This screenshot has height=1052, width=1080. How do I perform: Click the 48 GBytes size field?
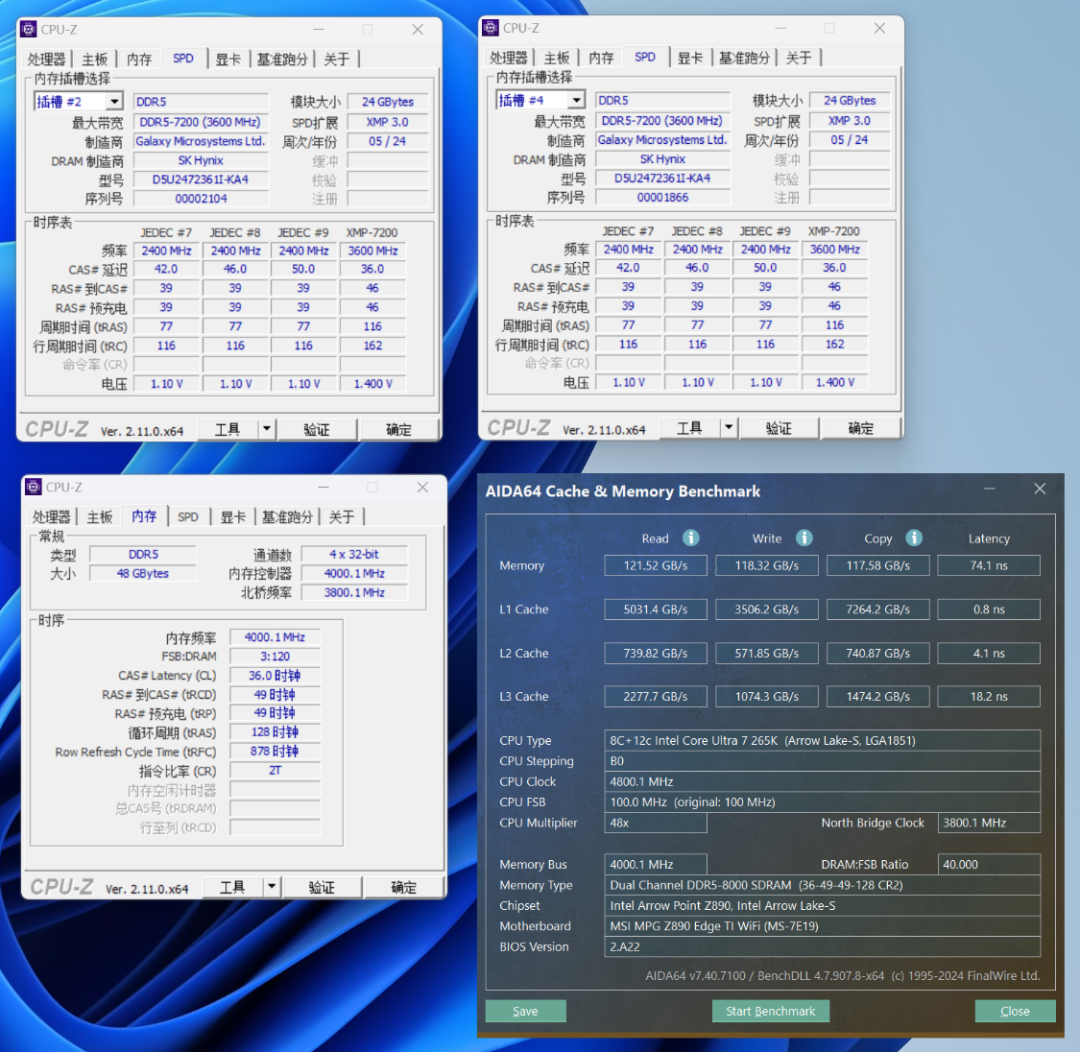point(143,574)
